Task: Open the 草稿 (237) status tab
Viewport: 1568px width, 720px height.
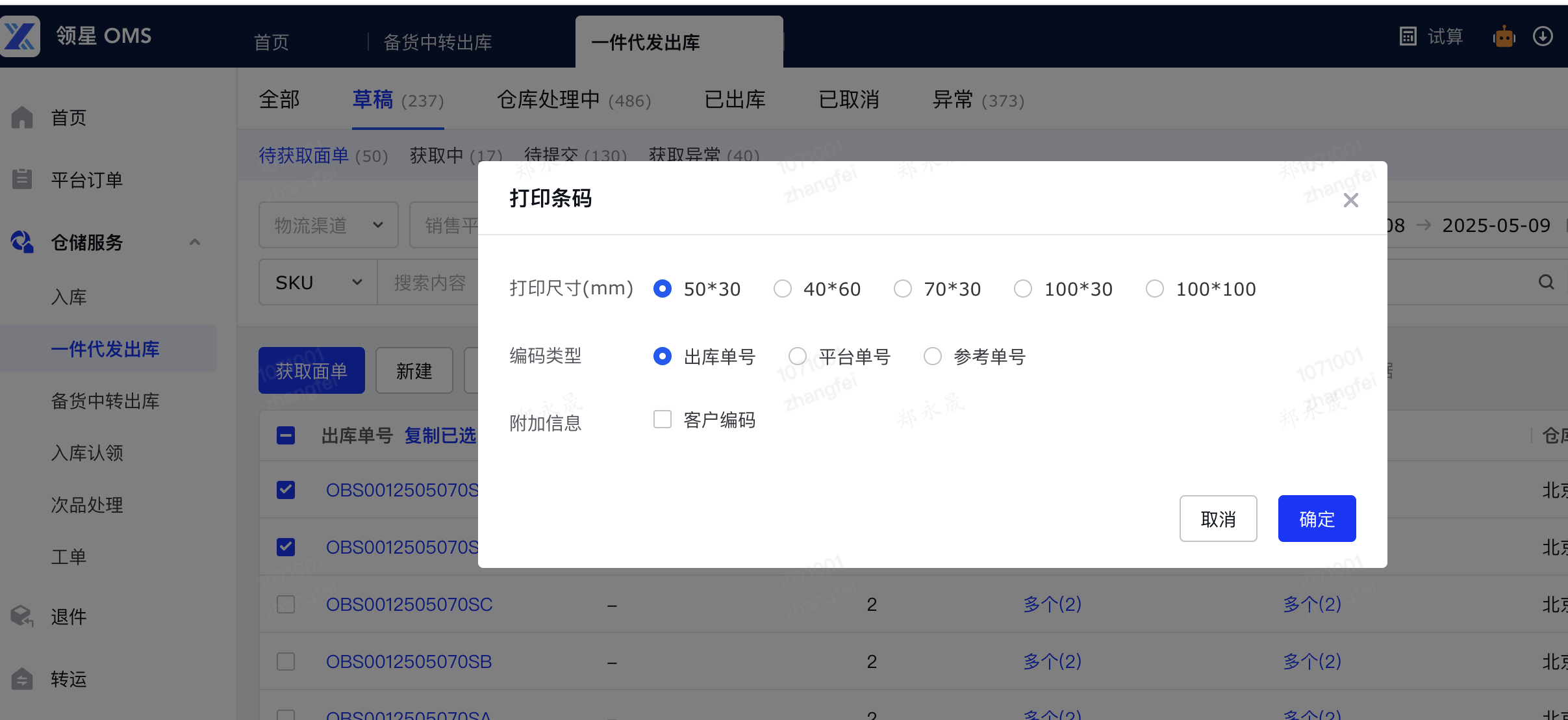Action: point(398,99)
